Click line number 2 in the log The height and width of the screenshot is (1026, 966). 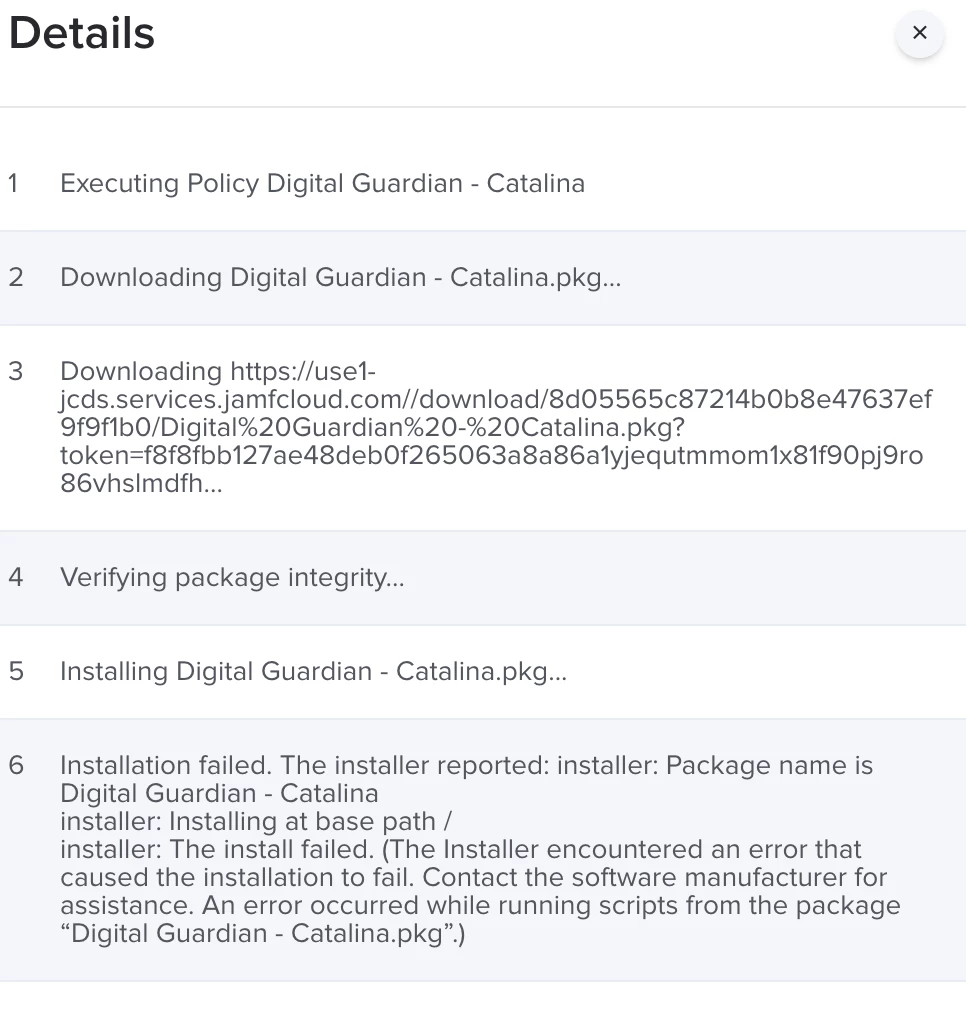pyautogui.click(x=15, y=278)
